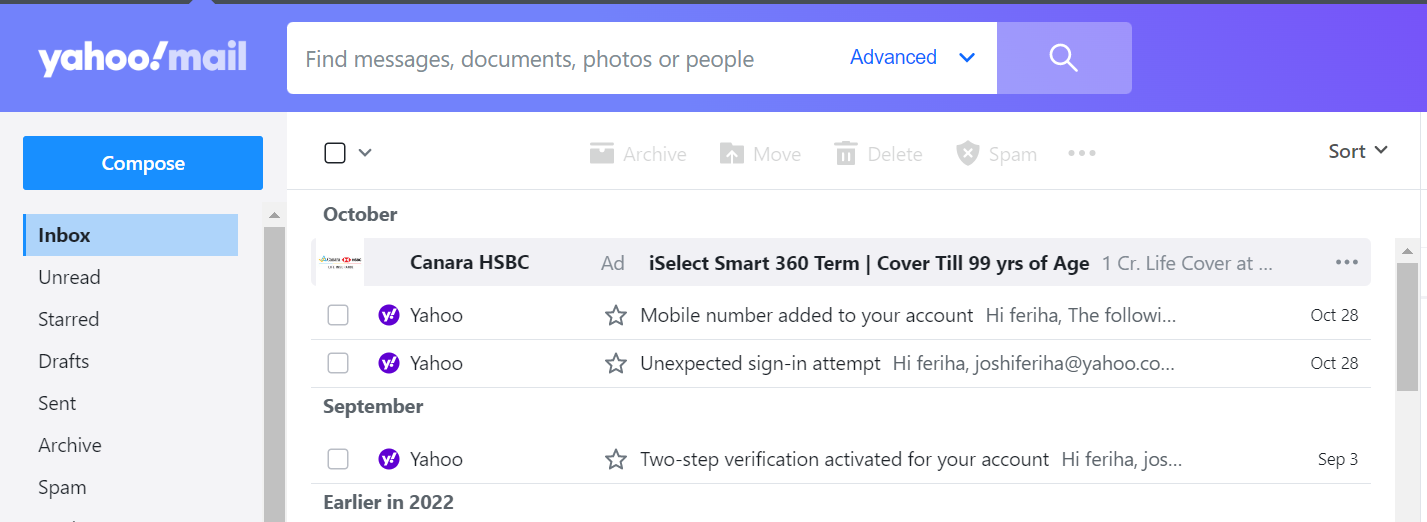Click the Earlier in 2022 group header
The width and height of the screenshot is (1427, 522).
pyautogui.click(x=388, y=502)
